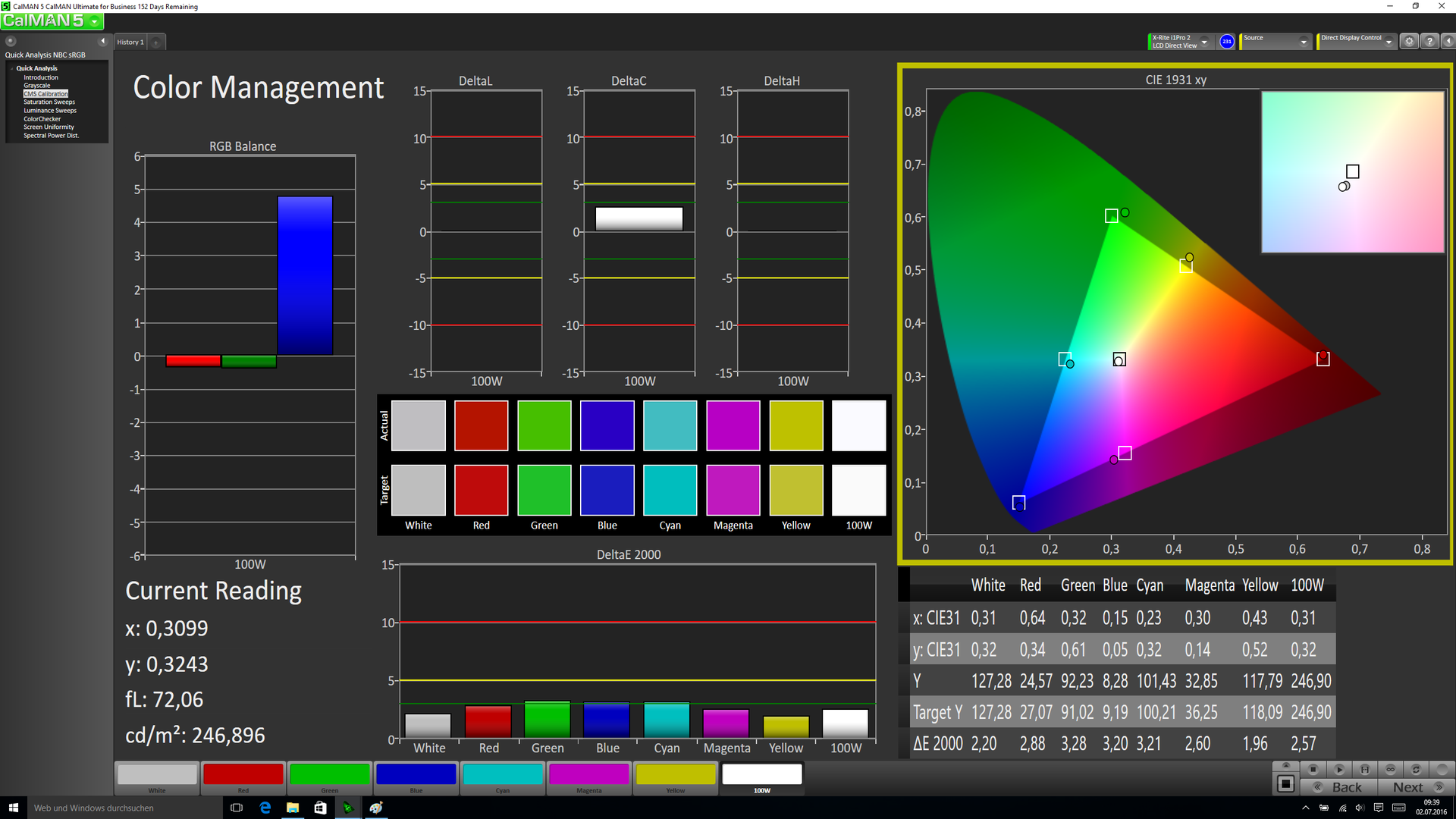The image size is (1456, 819).
Task: Open the Direct Display Control dropdown
Action: (x=1389, y=42)
